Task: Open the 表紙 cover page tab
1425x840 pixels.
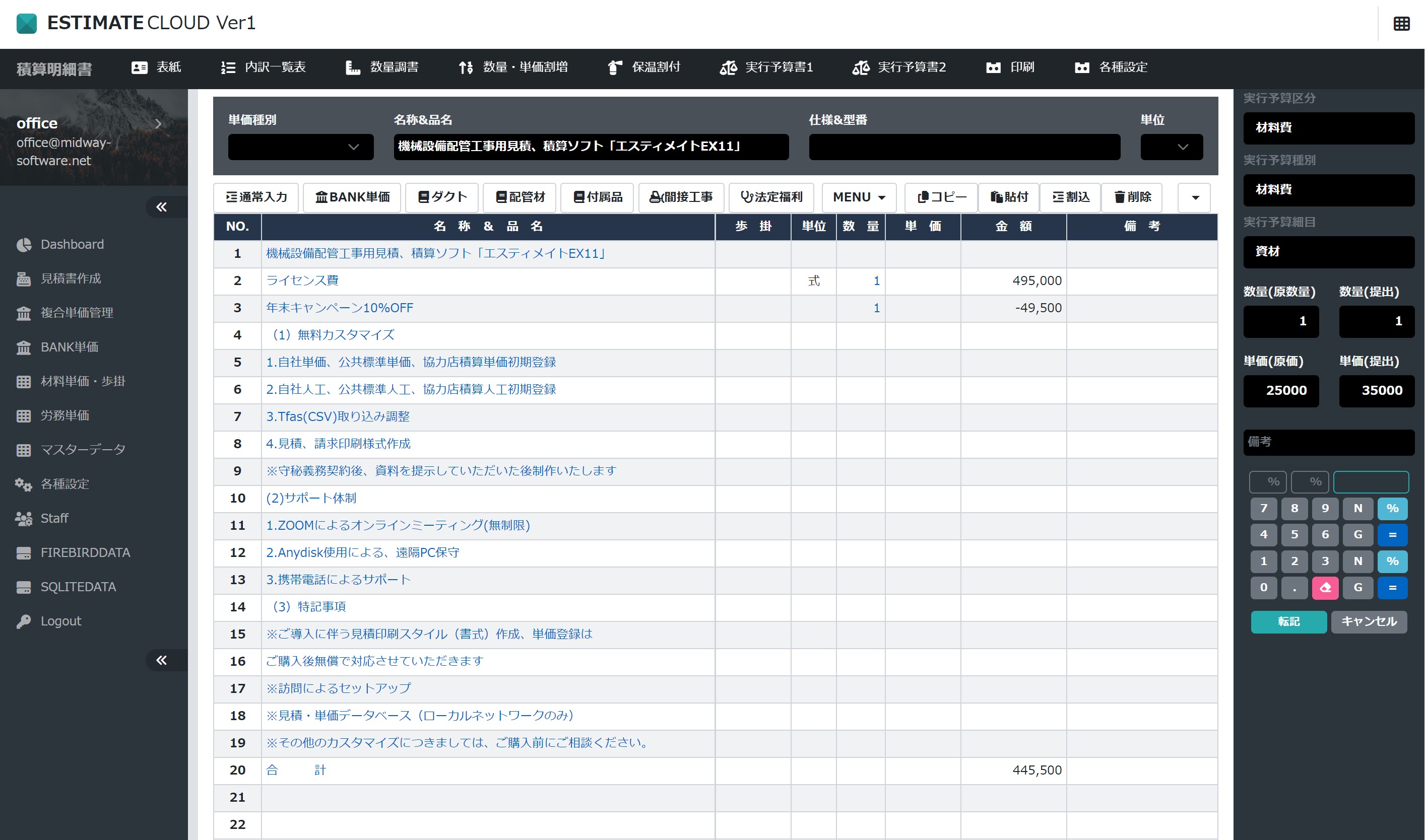Action: 156,67
